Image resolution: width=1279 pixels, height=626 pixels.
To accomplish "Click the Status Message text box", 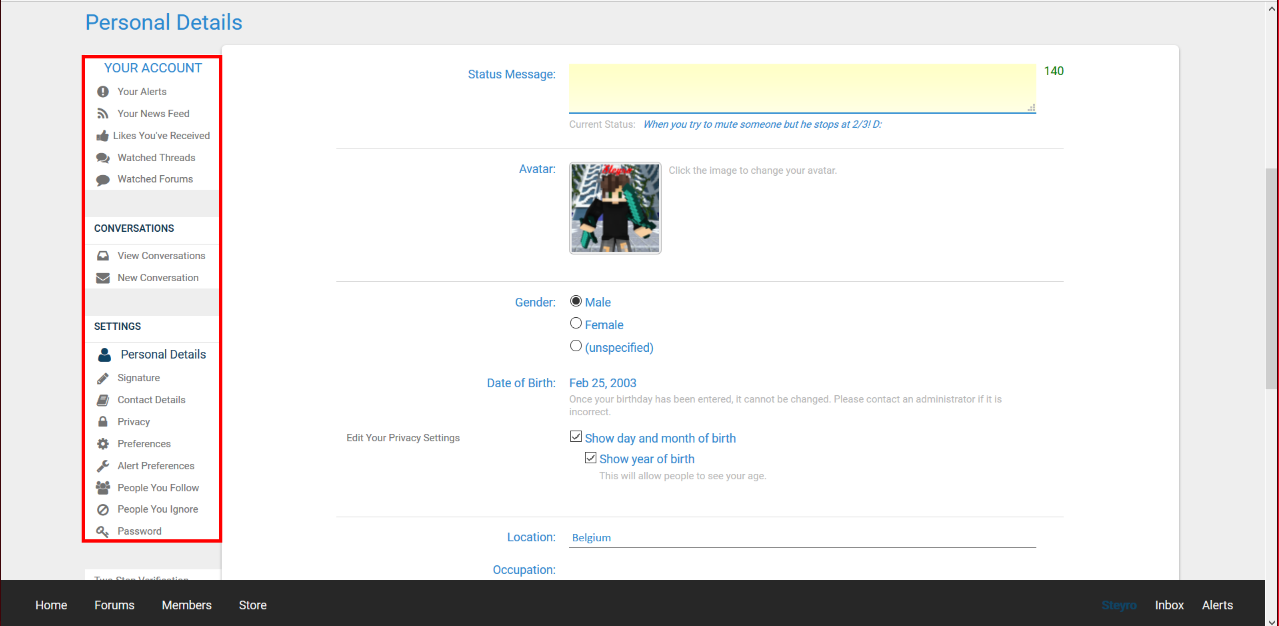I will [x=802, y=88].
